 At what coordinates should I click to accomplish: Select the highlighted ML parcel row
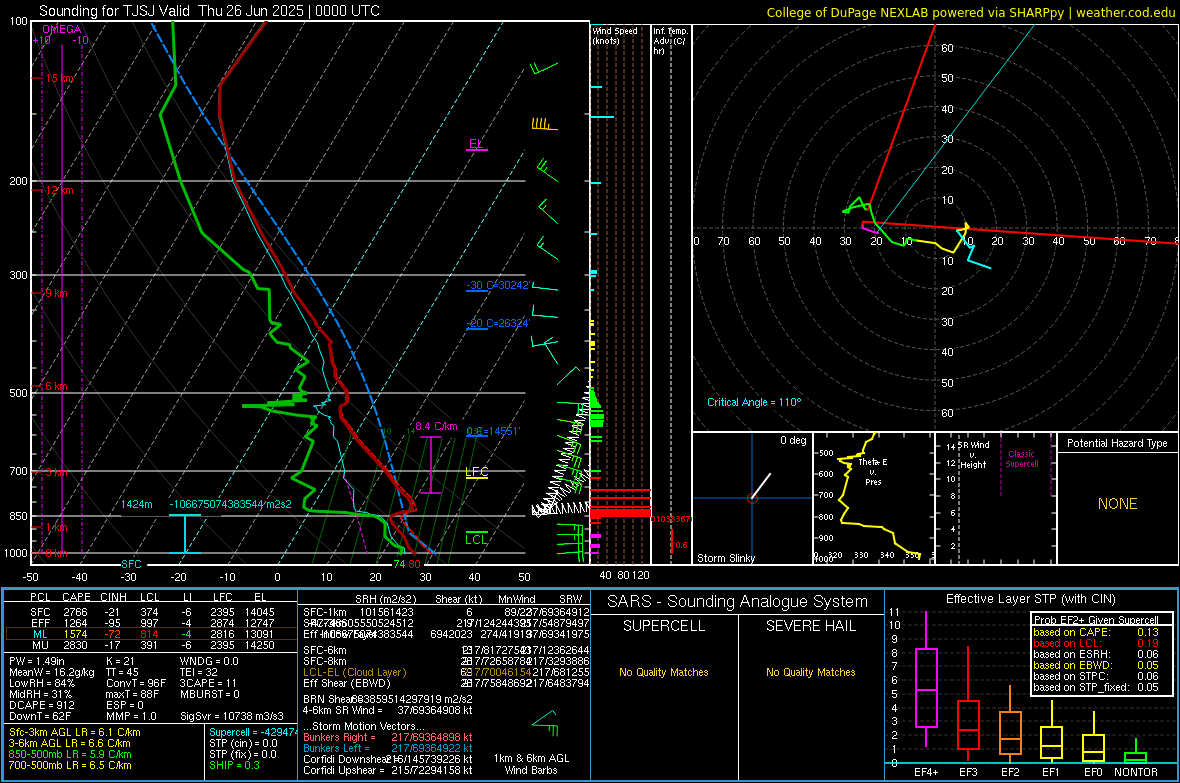151,634
